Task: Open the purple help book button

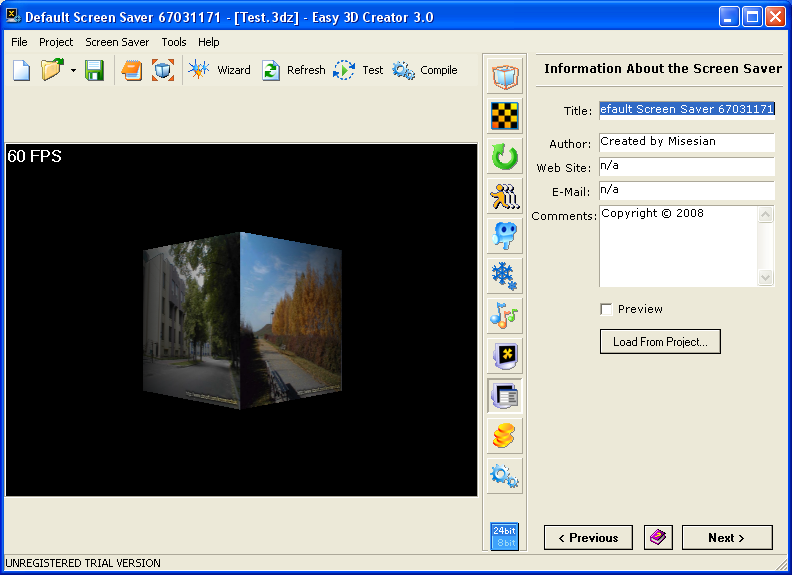Action: 658,538
